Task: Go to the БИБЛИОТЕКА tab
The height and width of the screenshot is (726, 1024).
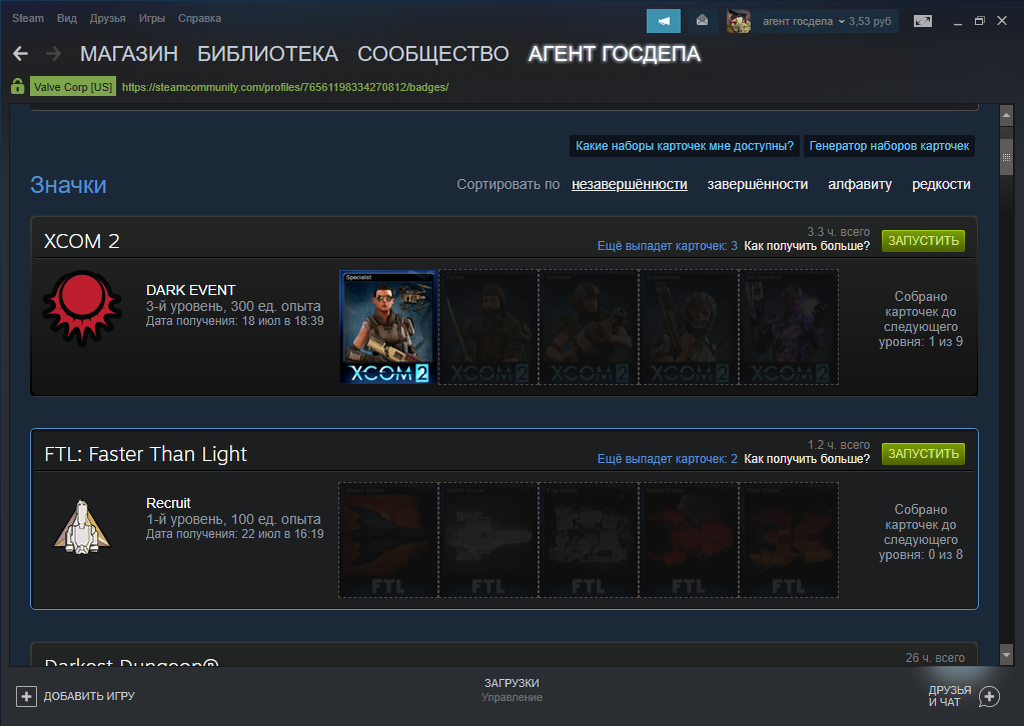Action: (268, 54)
